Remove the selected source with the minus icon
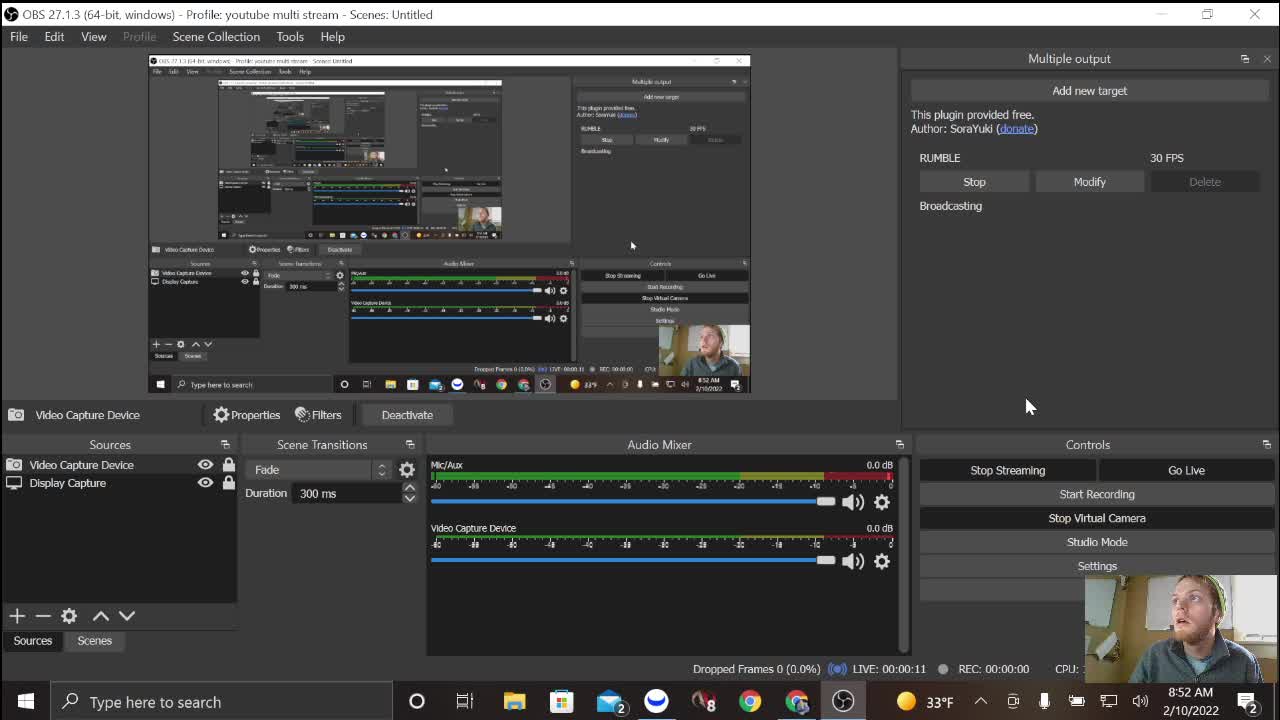This screenshot has width=1280, height=720. tap(43, 616)
